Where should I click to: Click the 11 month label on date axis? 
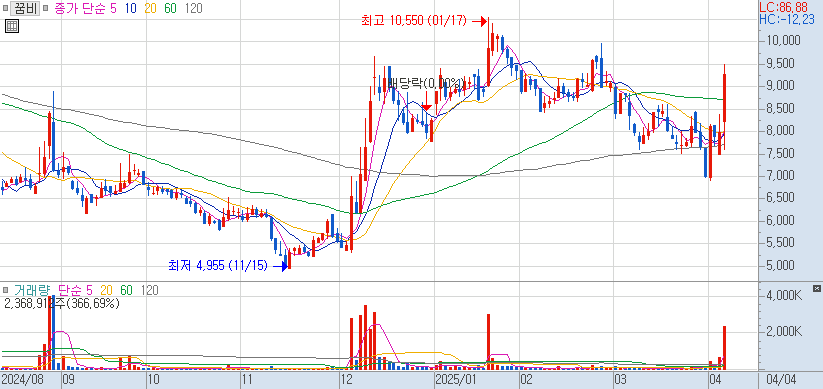(247, 380)
